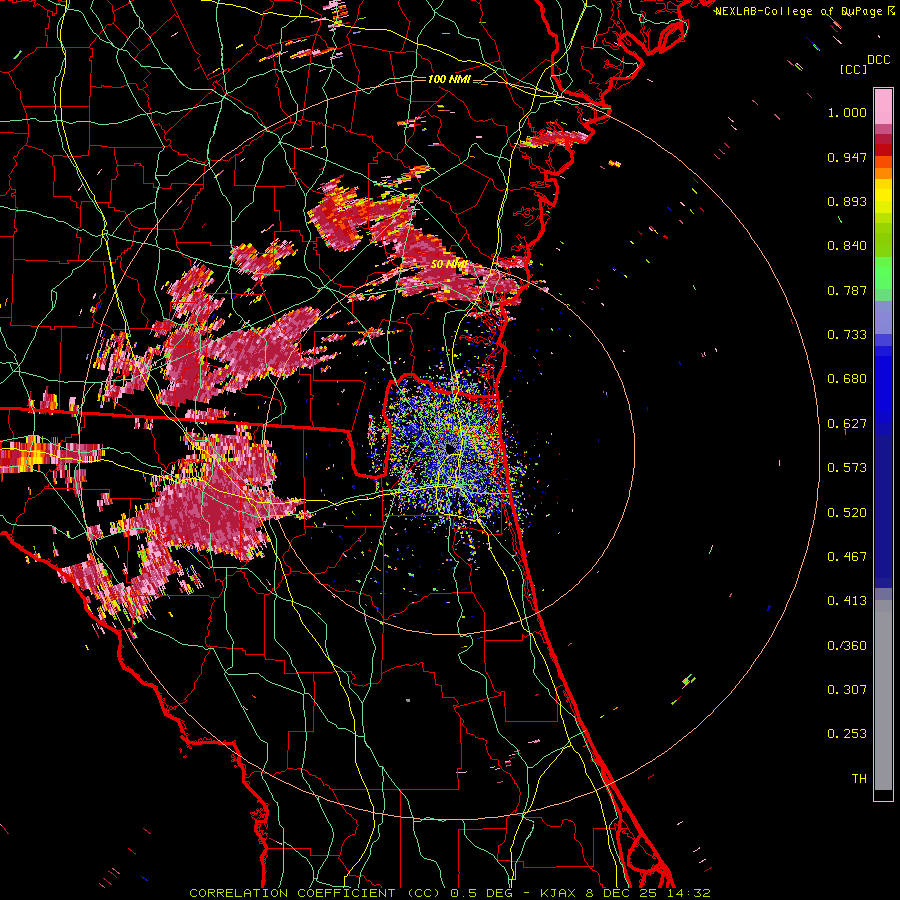Viewport: 900px width, 900px height.
Task: Select the 0.787 scale value
Action: click(847, 290)
